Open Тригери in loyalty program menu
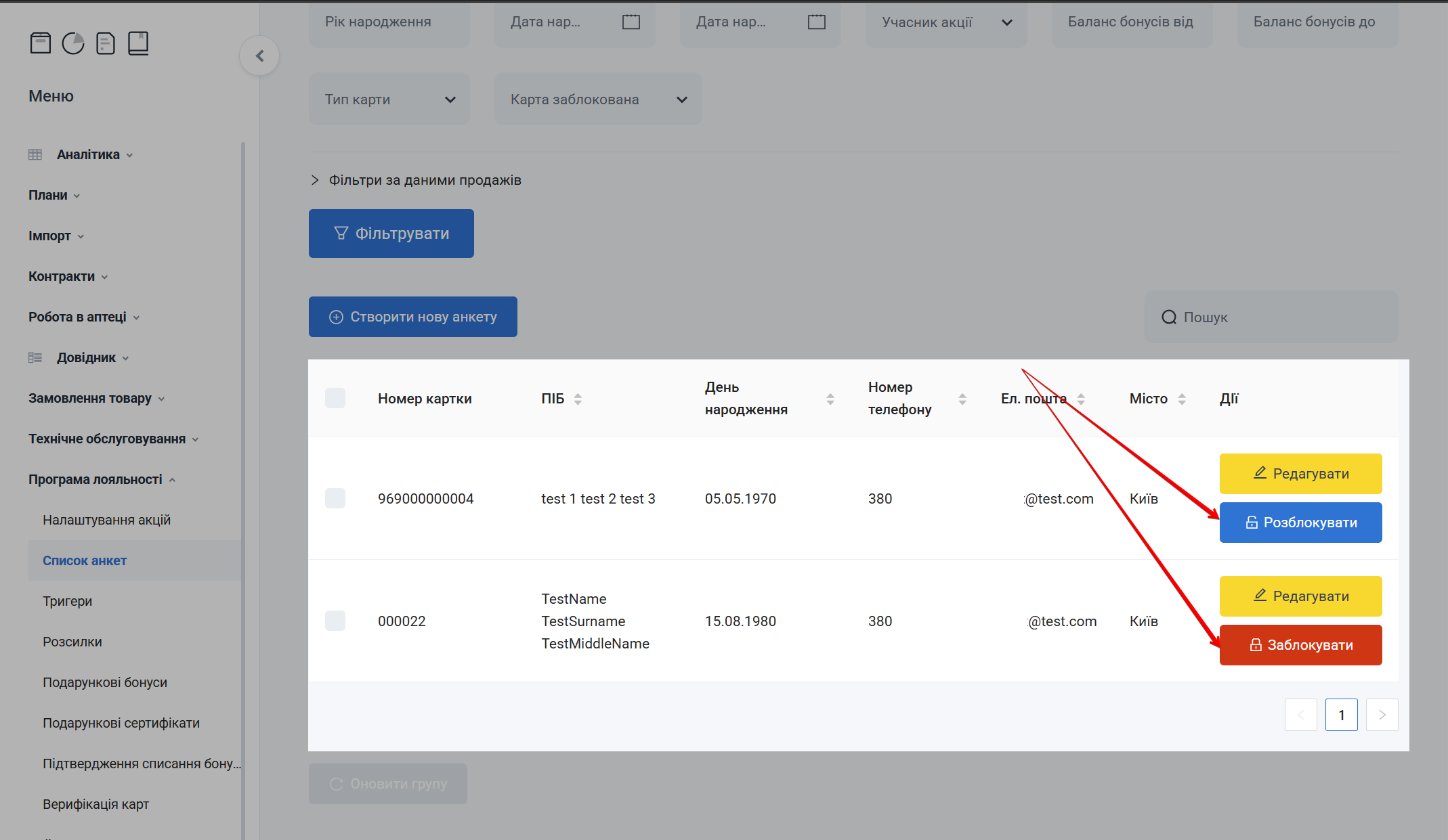This screenshot has width=1448, height=840. tap(67, 601)
